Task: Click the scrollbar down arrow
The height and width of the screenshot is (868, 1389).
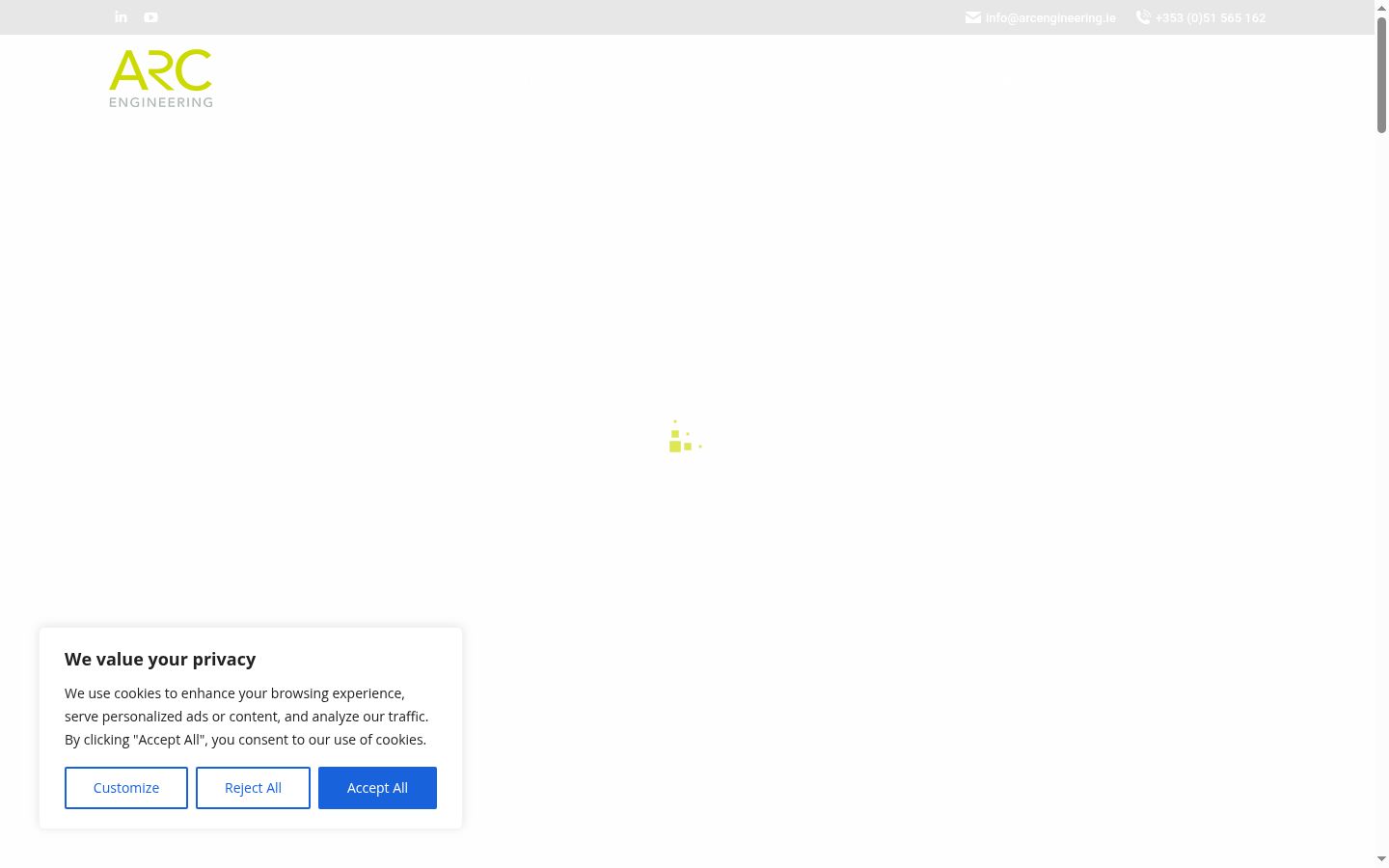Action: pos(1381,859)
